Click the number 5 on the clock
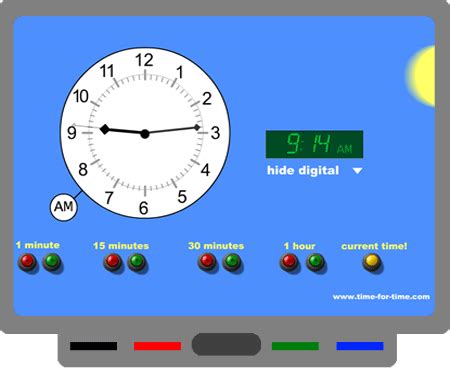 pyautogui.click(x=182, y=197)
